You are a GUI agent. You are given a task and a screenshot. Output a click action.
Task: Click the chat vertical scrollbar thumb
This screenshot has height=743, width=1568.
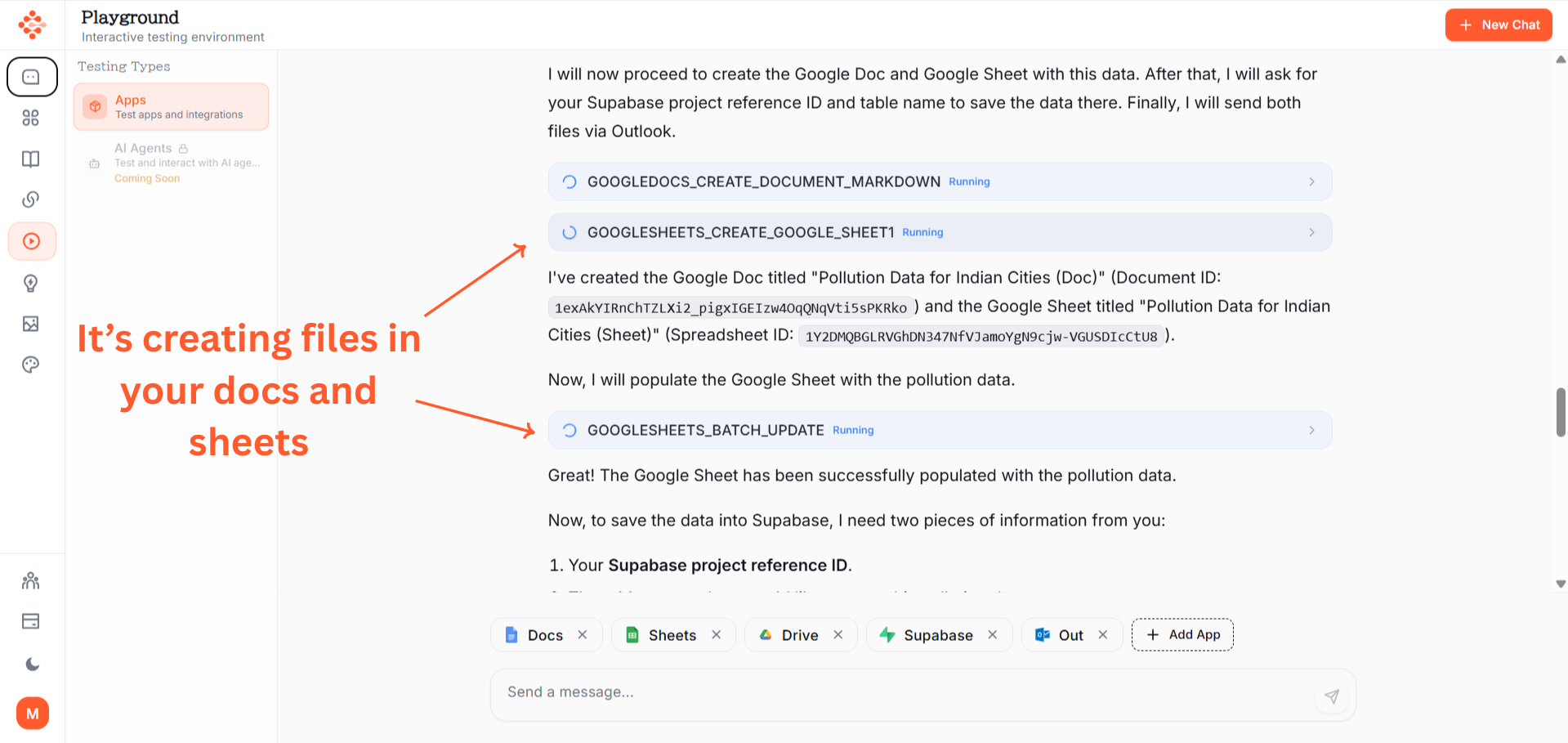point(1561,413)
